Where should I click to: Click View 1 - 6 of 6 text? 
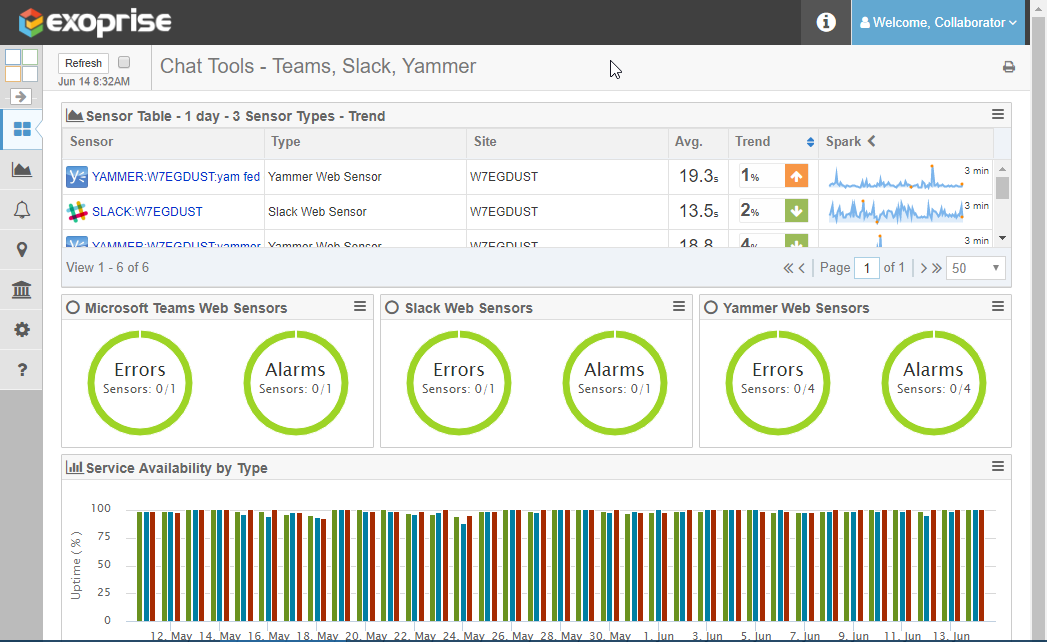point(108,268)
